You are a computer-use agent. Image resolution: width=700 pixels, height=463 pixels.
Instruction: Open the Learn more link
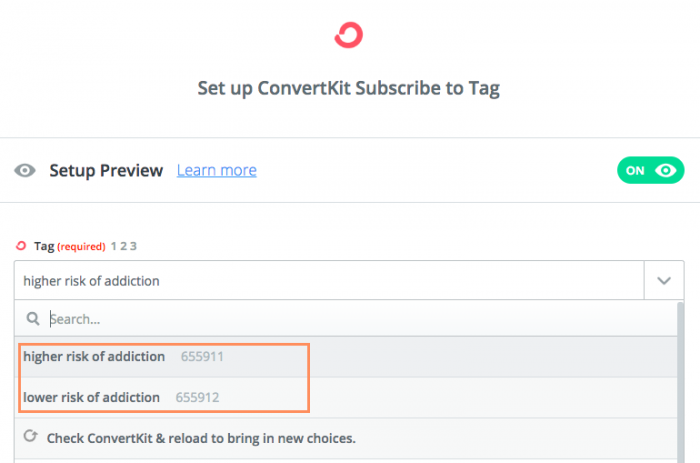(216, 170)
